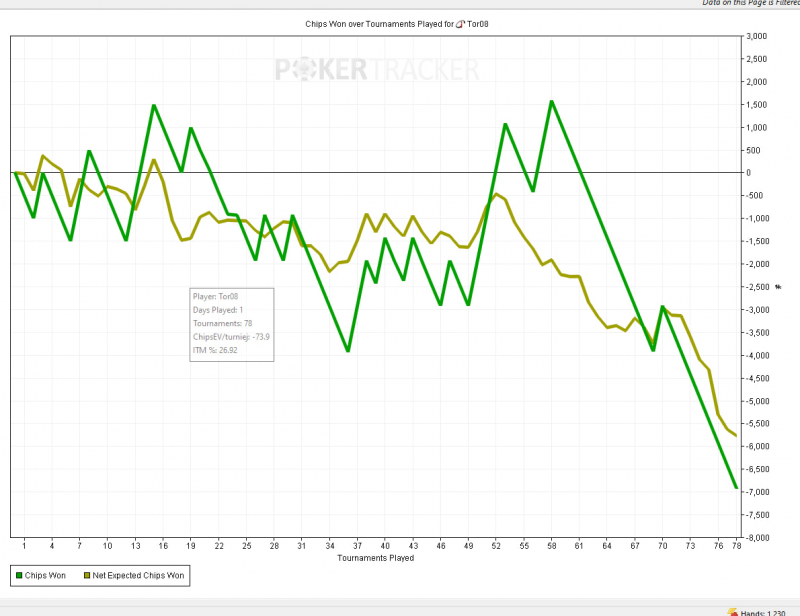Click the Hands: 1,230 status text
This screenshot has height=616, width=800.
[x=769, y=611]
